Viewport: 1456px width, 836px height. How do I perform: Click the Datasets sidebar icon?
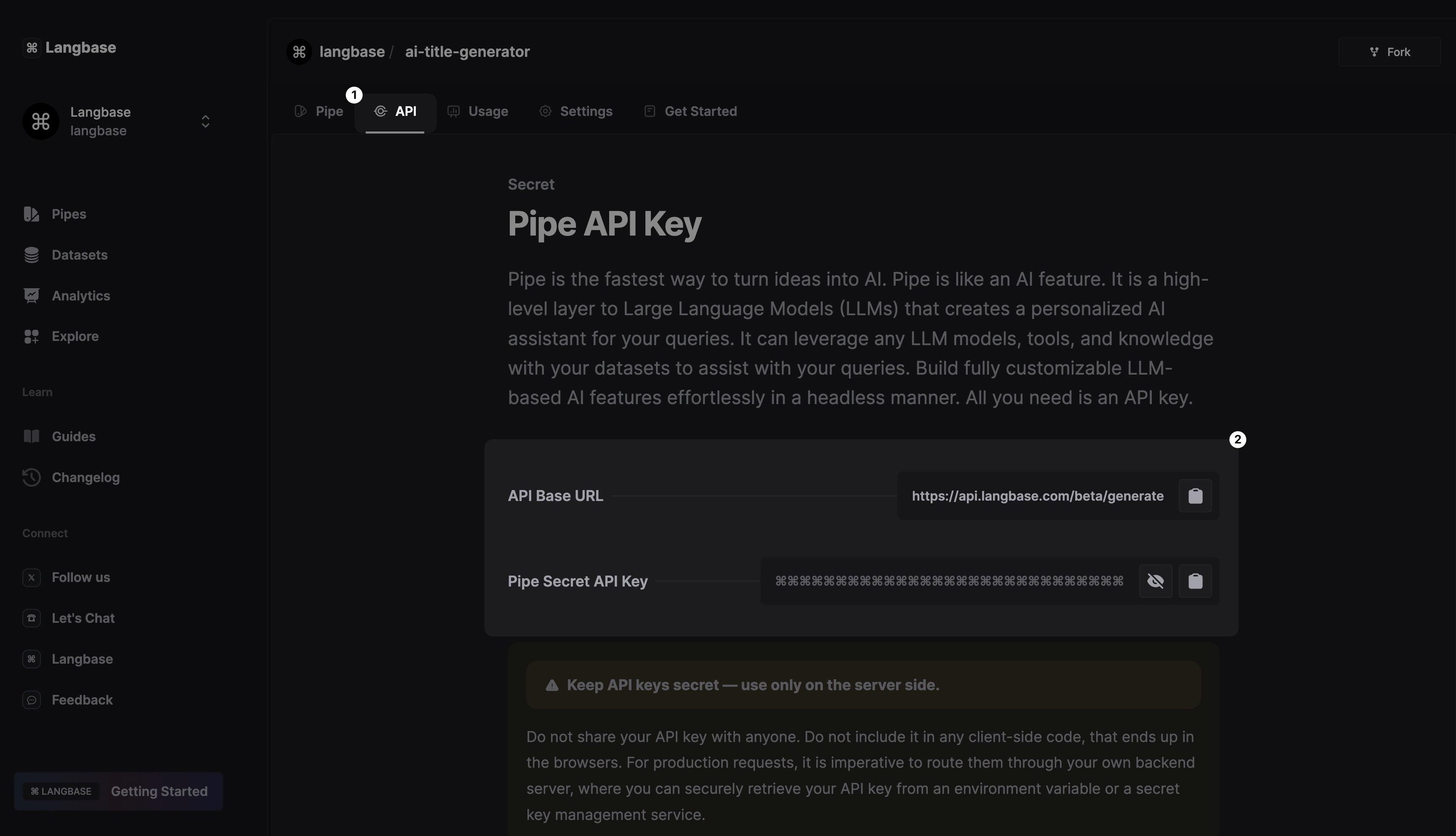point(32,255)
